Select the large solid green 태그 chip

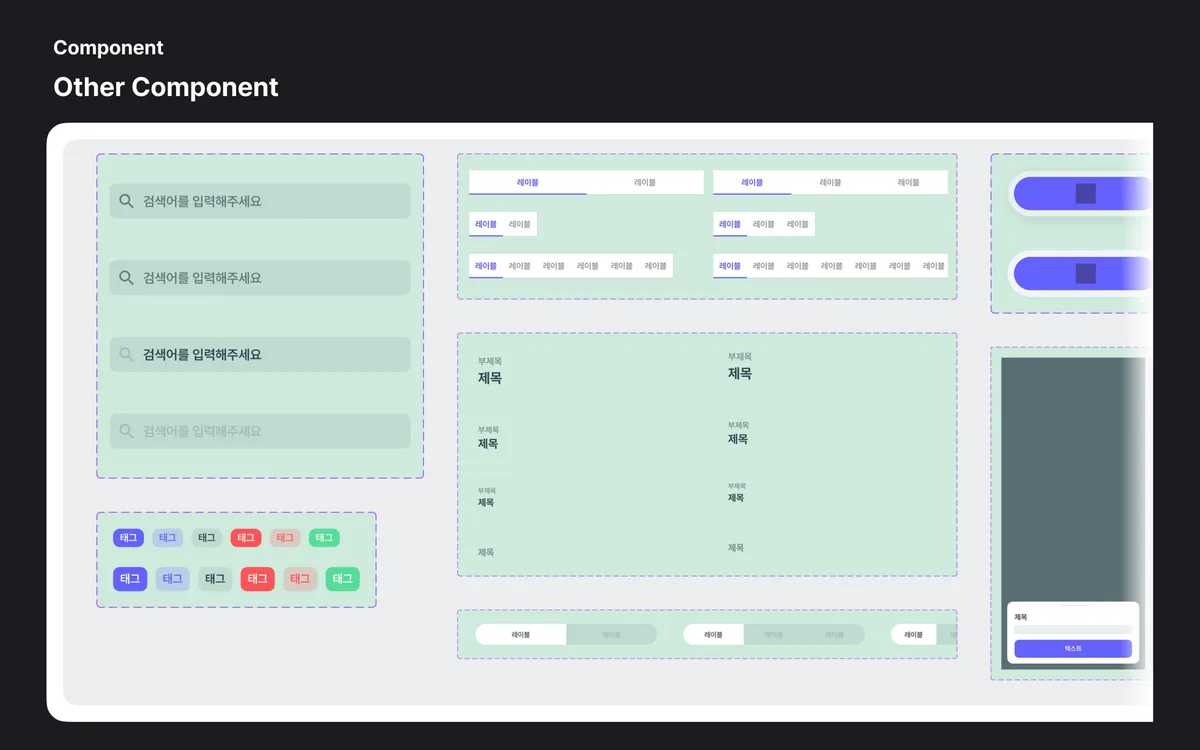[343, 579]
